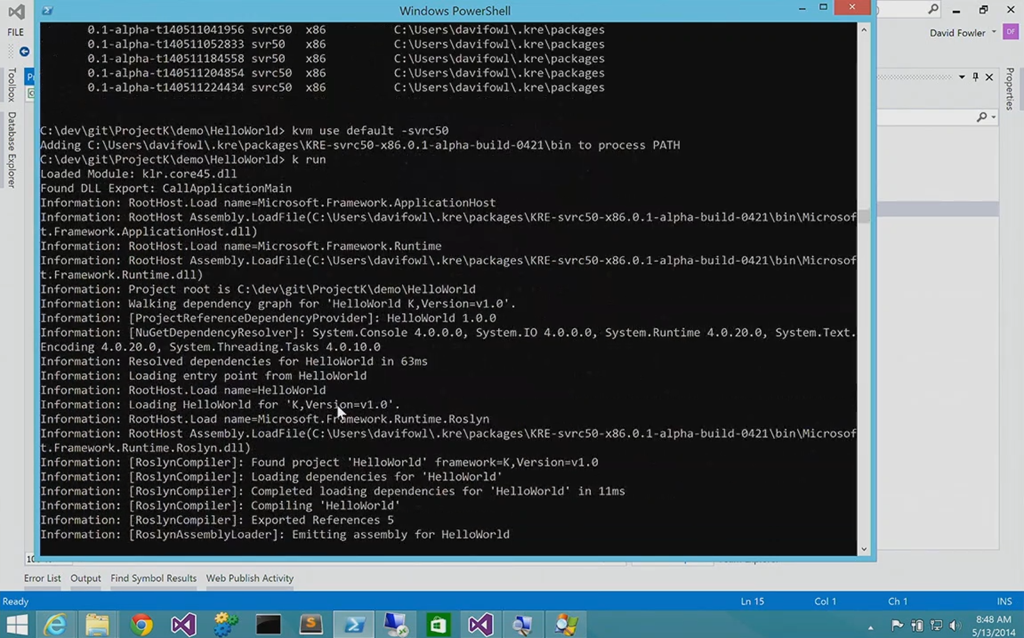Click the PowerShell window title bar icon

[x=47, y=10]
